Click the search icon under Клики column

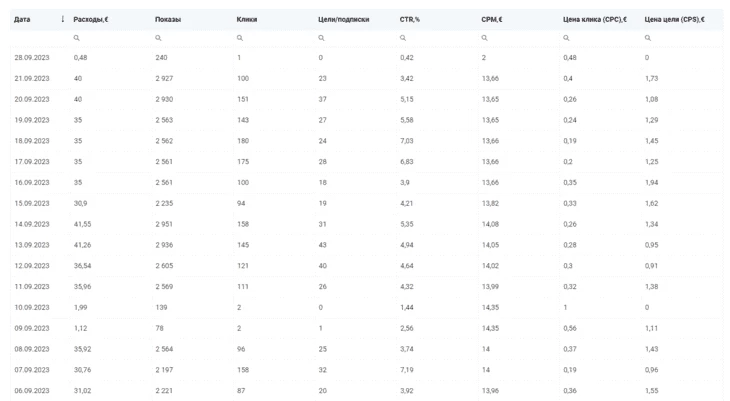[240, 38]
